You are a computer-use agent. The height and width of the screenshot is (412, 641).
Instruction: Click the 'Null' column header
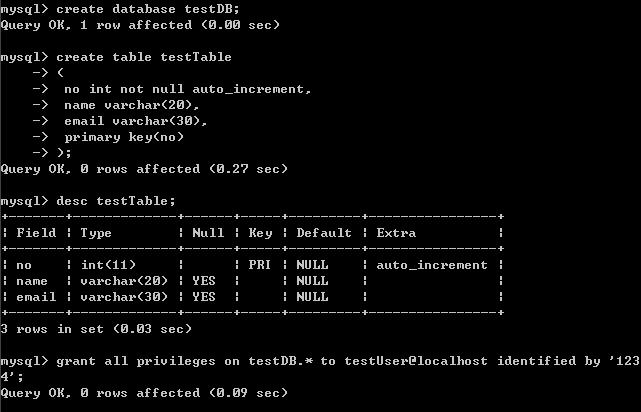click(x=208, y=233)
